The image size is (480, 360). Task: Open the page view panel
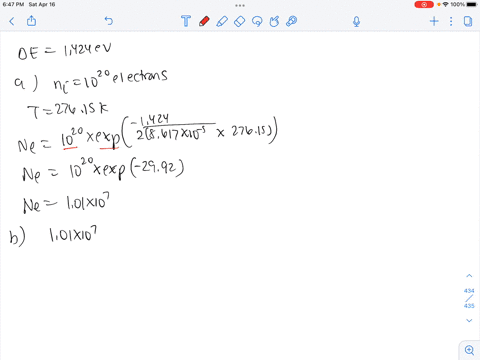click(x=468, y=21)
